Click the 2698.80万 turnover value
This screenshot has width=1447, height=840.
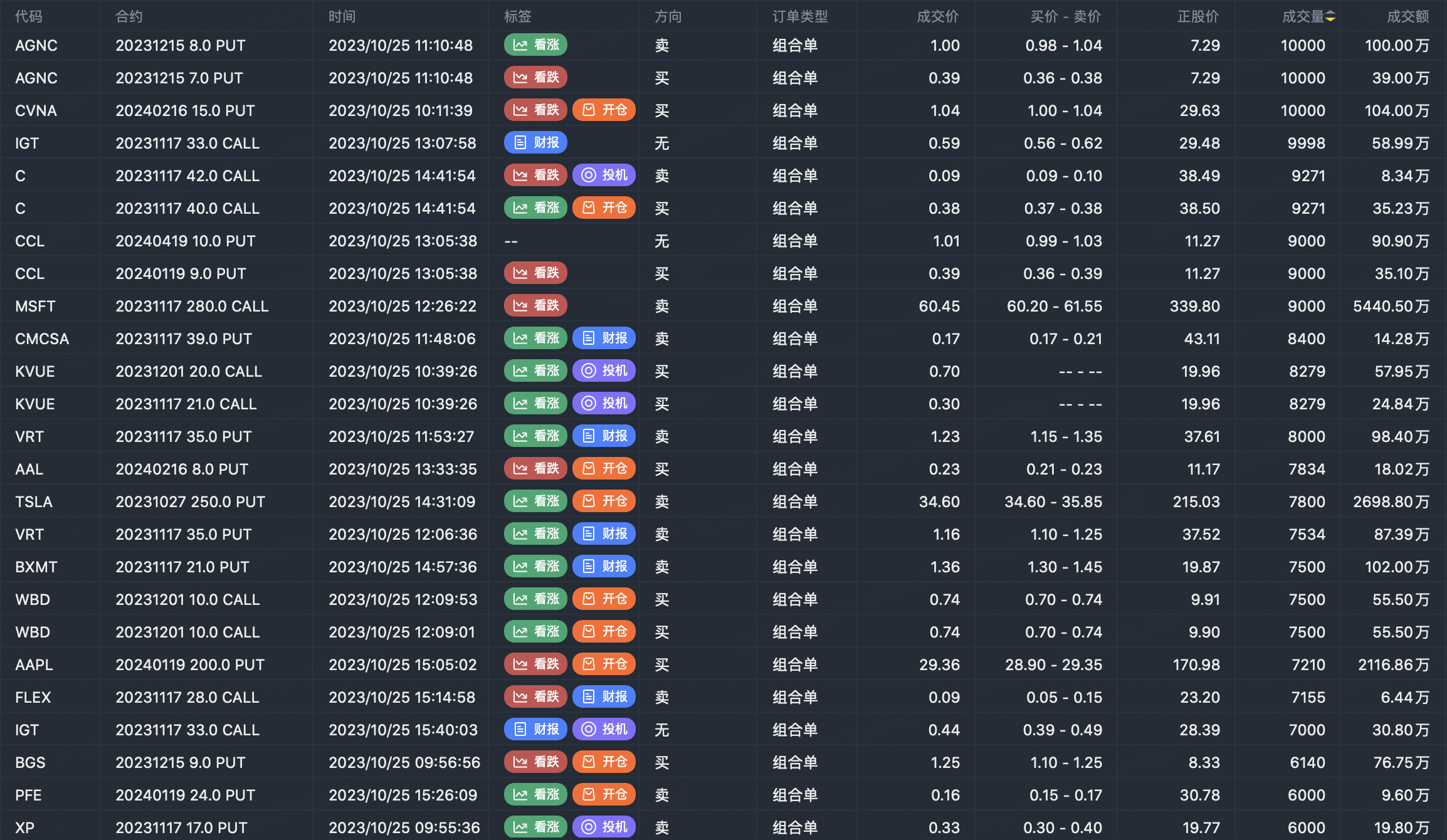coord(1391,501)
